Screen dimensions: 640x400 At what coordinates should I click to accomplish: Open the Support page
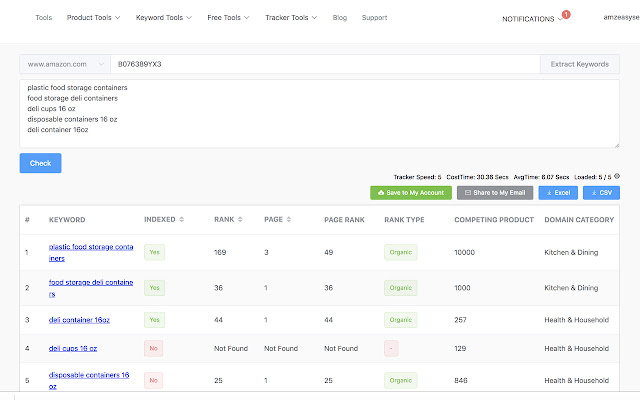point(374,18)
